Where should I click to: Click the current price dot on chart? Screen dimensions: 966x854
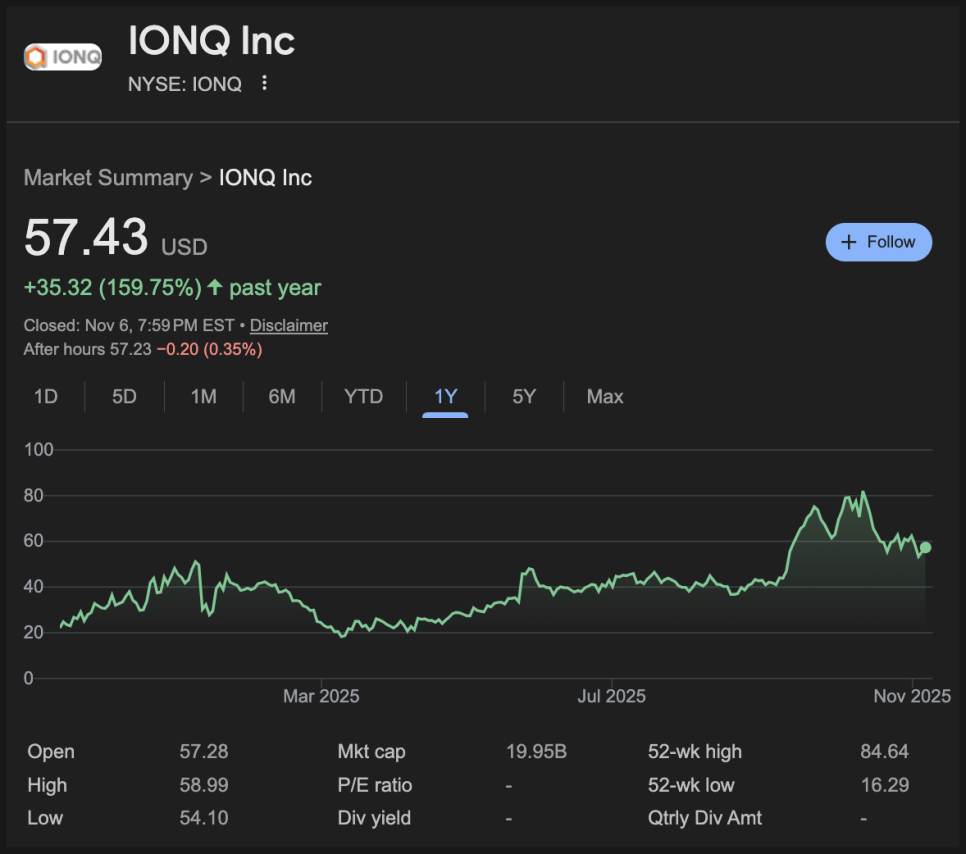pos(926,547)
